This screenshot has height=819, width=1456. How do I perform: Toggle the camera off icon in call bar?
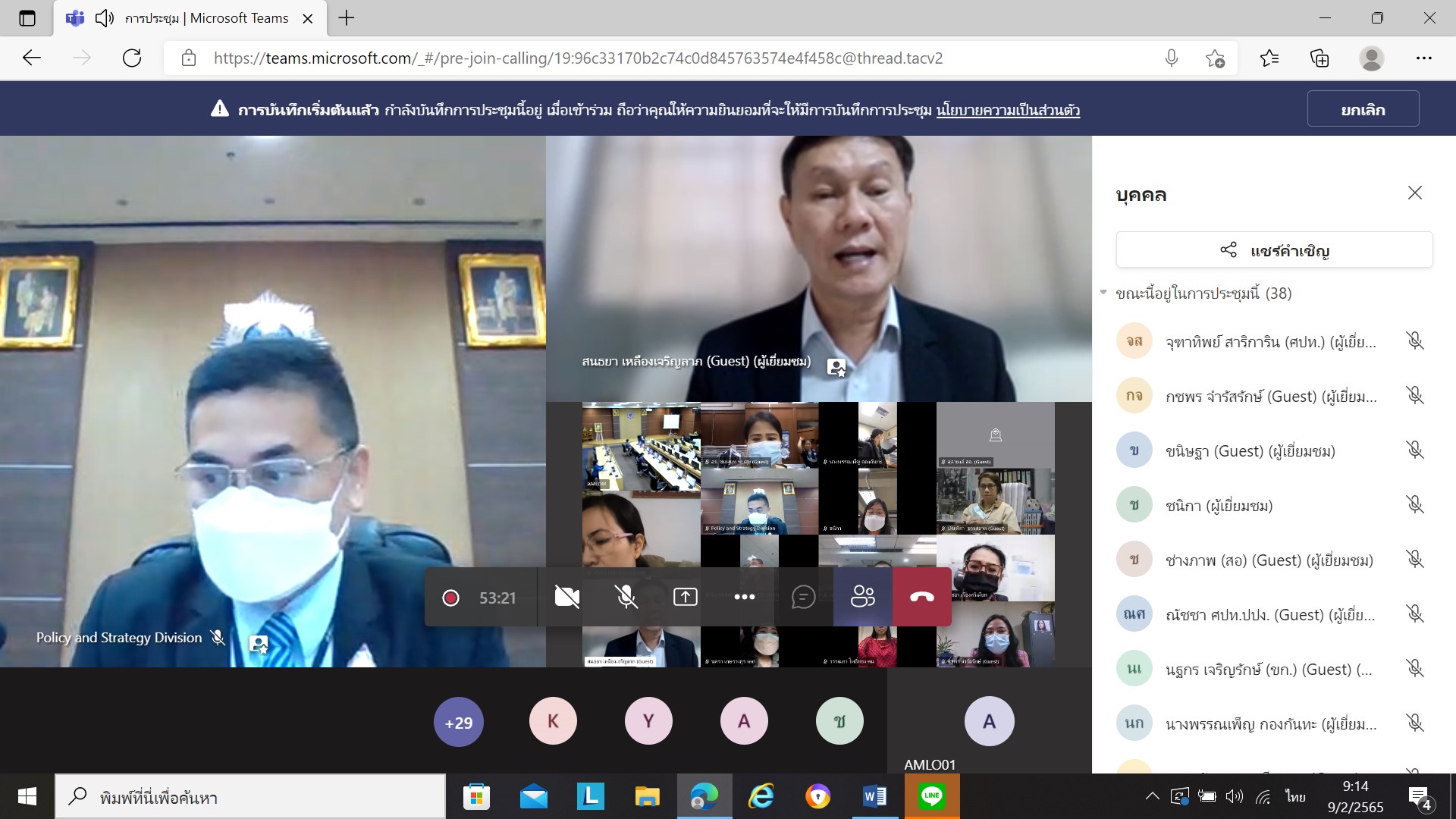[x=566, y=598]
